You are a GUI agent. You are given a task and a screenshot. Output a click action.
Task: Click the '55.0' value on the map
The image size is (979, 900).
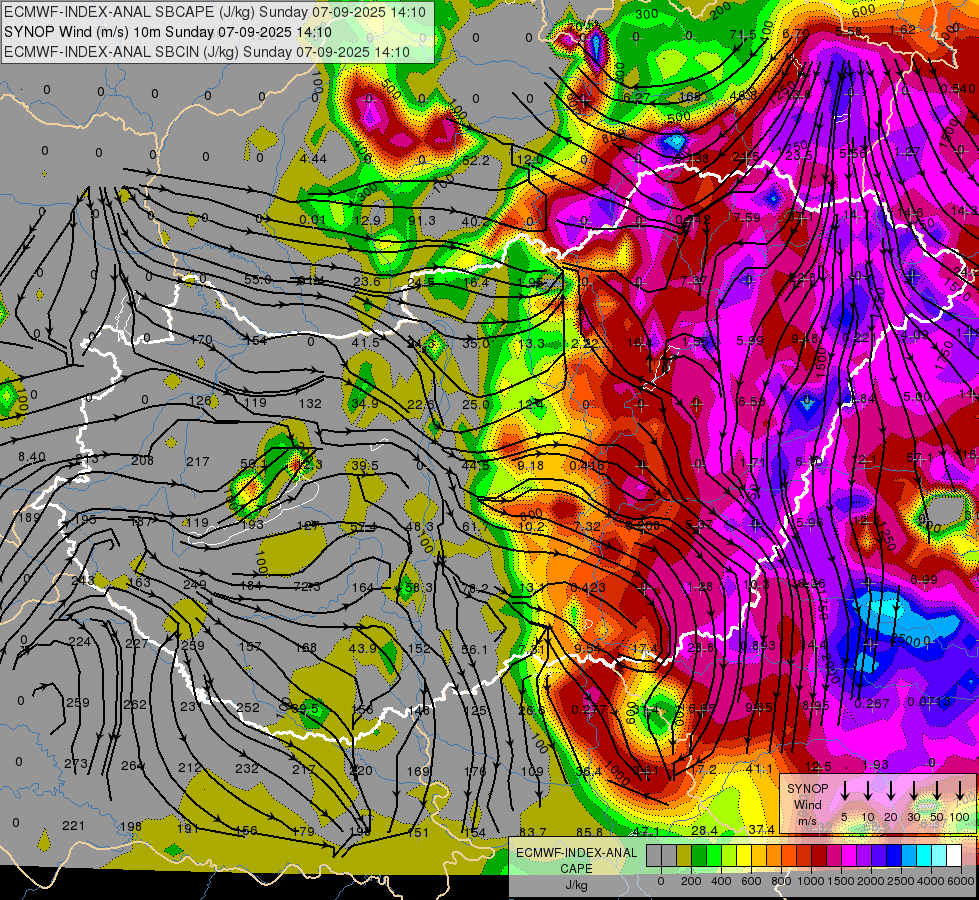click(x=258, y=279)
